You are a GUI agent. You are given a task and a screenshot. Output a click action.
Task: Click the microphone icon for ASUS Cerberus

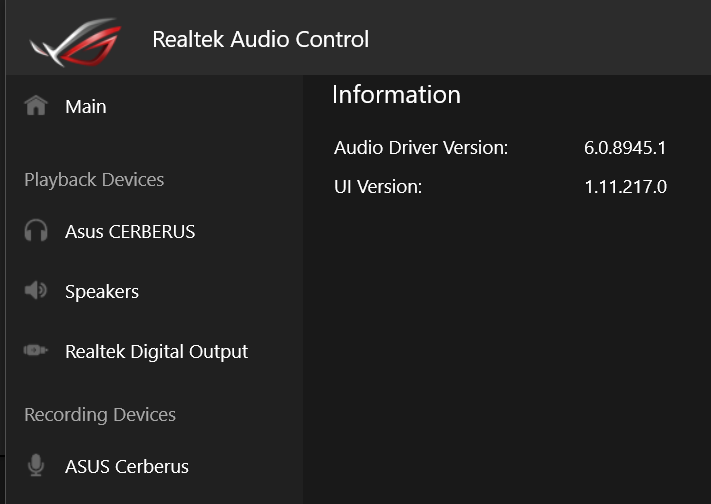pyautogui.click(x=36, y=465)
